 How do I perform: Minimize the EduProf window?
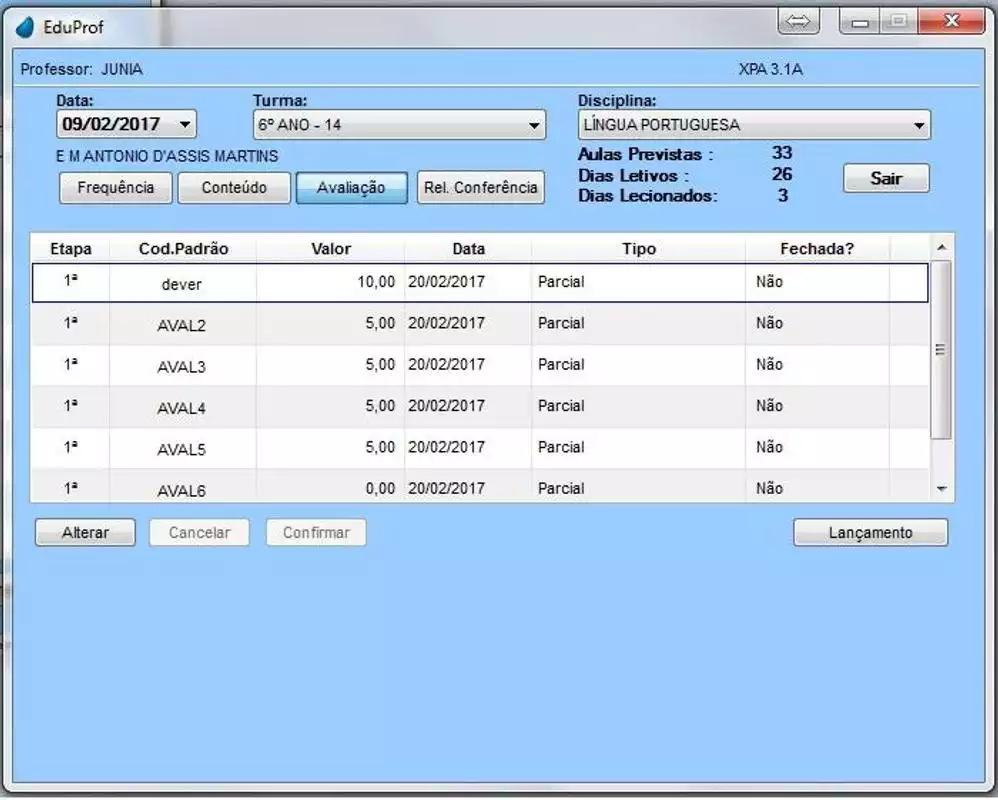[859, 22]
